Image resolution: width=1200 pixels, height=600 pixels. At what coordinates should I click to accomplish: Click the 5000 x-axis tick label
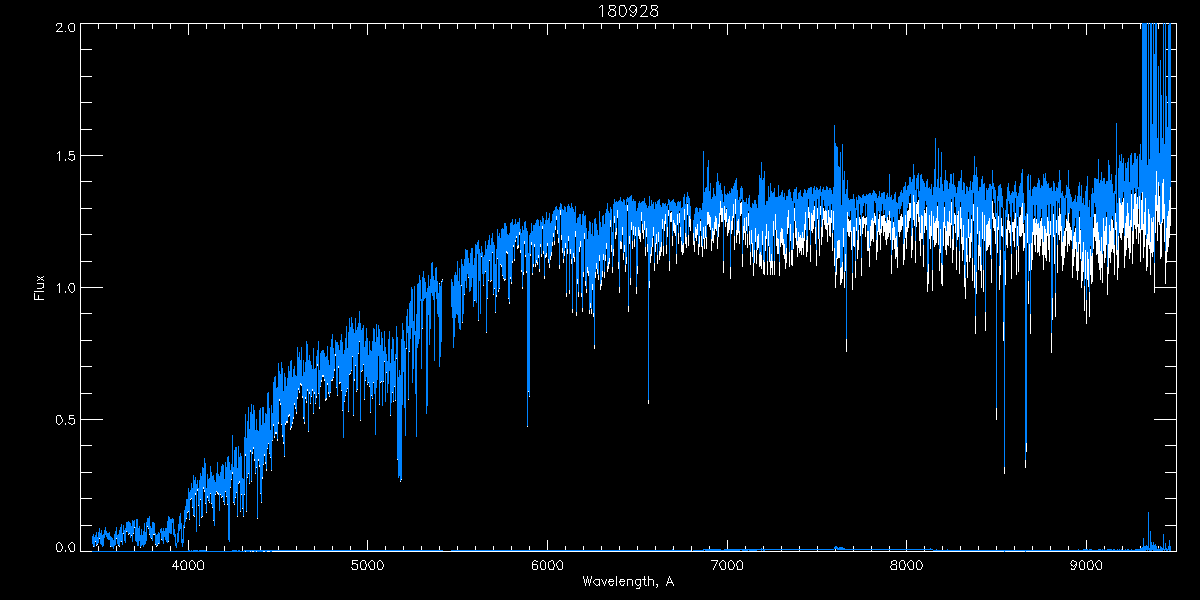point(367,565)
